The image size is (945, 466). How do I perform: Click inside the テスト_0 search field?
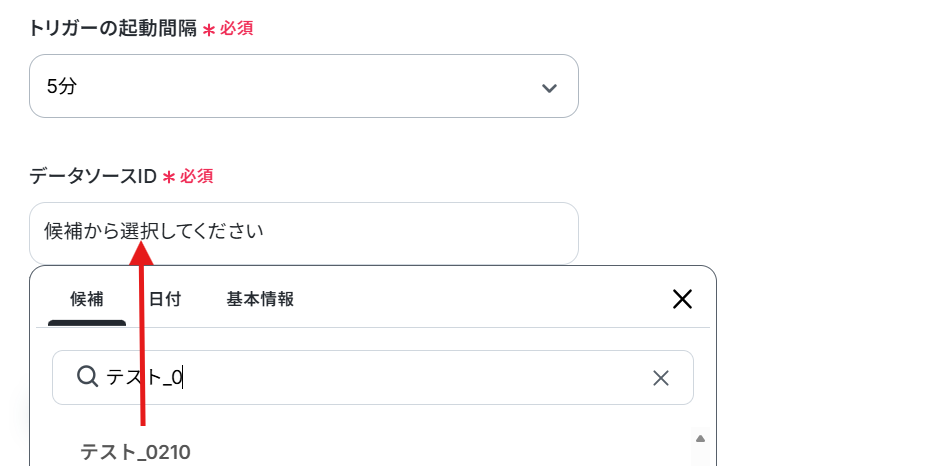pyautogui.click(x=373, y=378)
